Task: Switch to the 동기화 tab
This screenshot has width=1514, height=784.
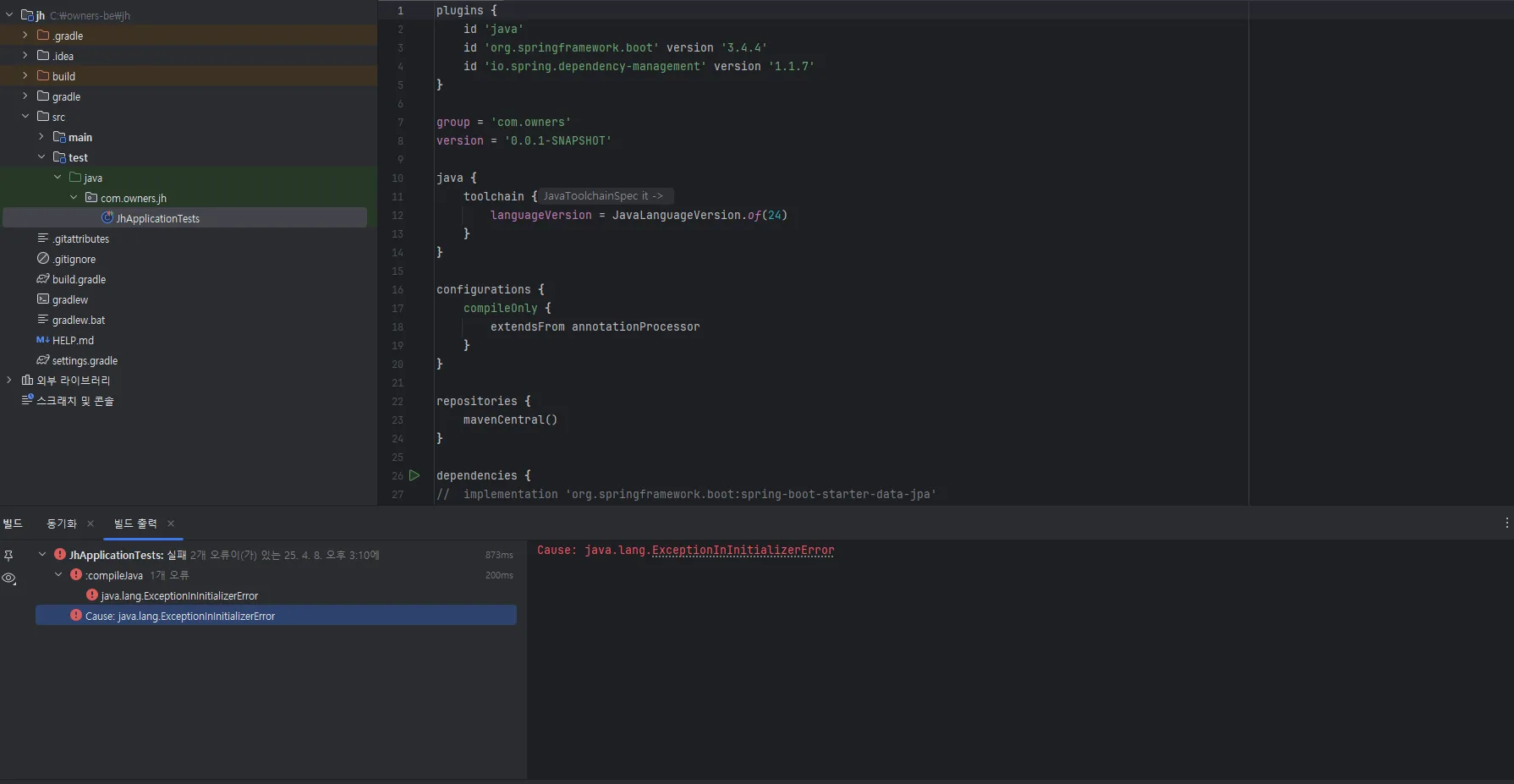Action: pyautogui.click(x=61, y=524)
